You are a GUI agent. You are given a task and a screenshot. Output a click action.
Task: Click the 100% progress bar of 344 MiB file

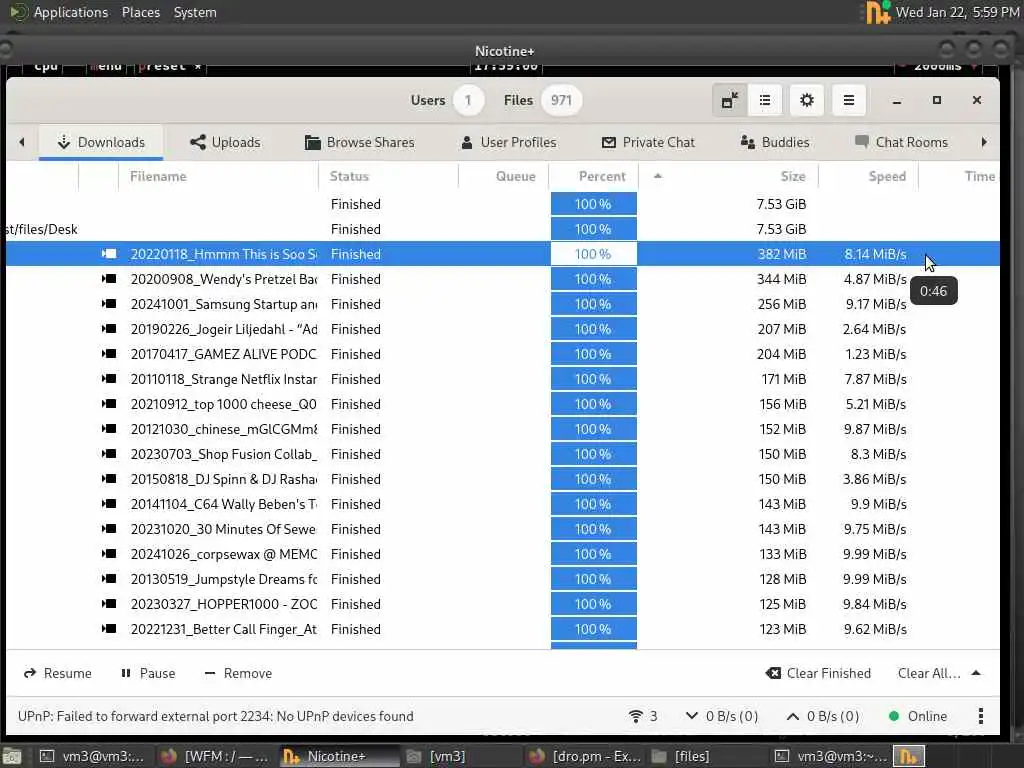click(594, 279)
